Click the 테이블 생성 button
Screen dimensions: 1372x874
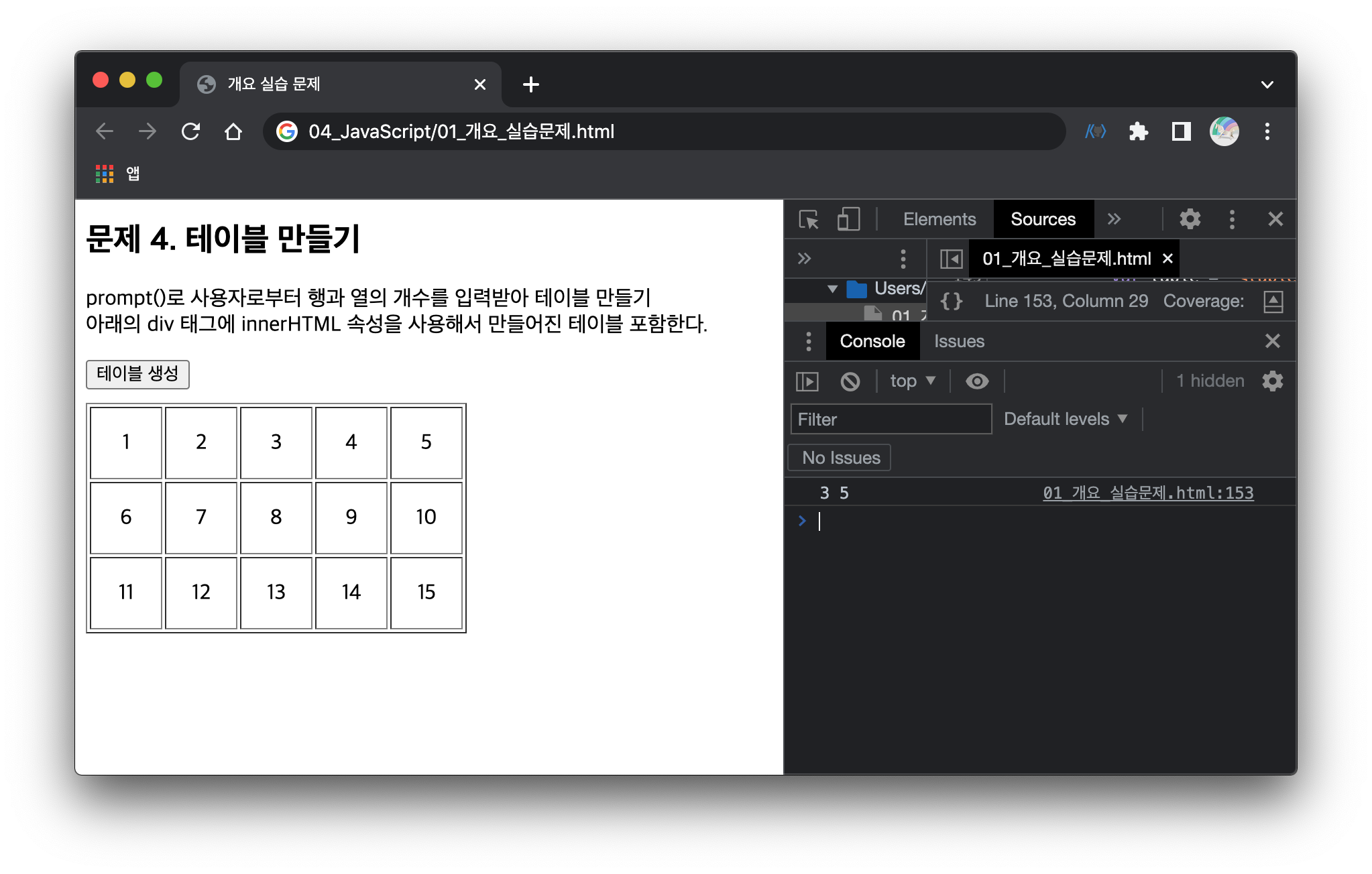tap(137, 374)
